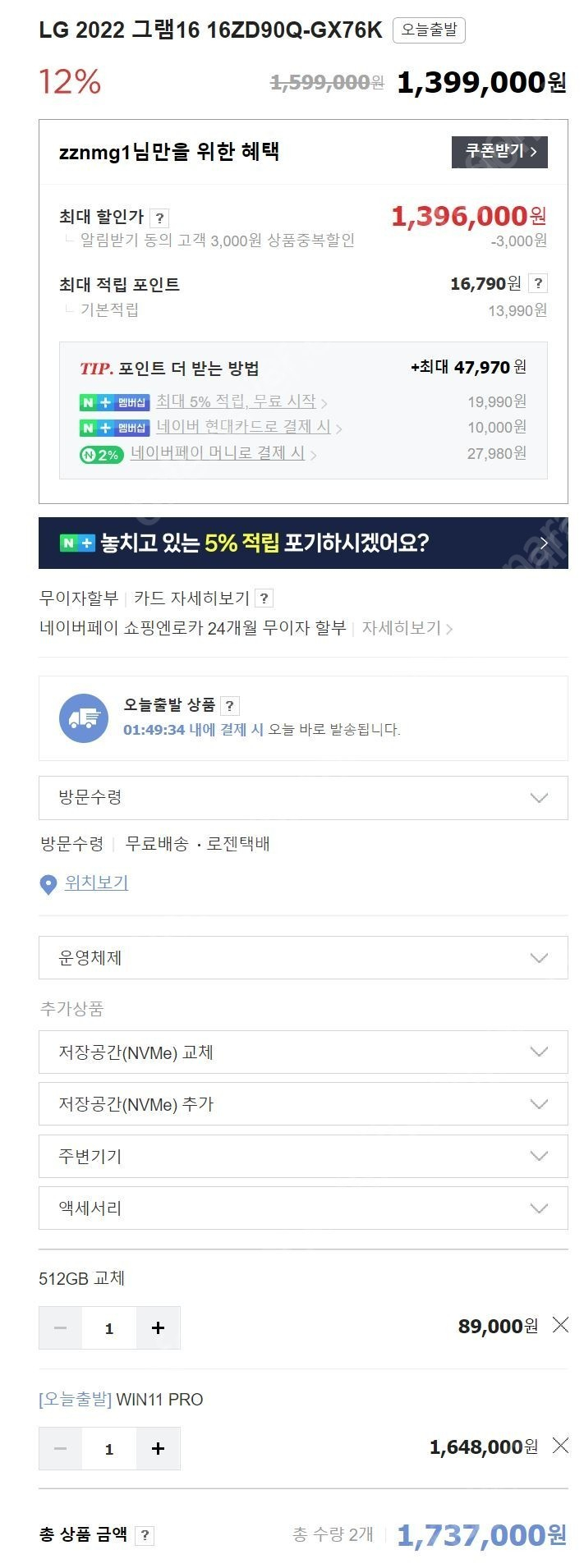The width and height of the screenshot is (584, 1568).
Task: Decrease quantity of WIN11 PRO with minus button
Action: (x=60, y=1448)
